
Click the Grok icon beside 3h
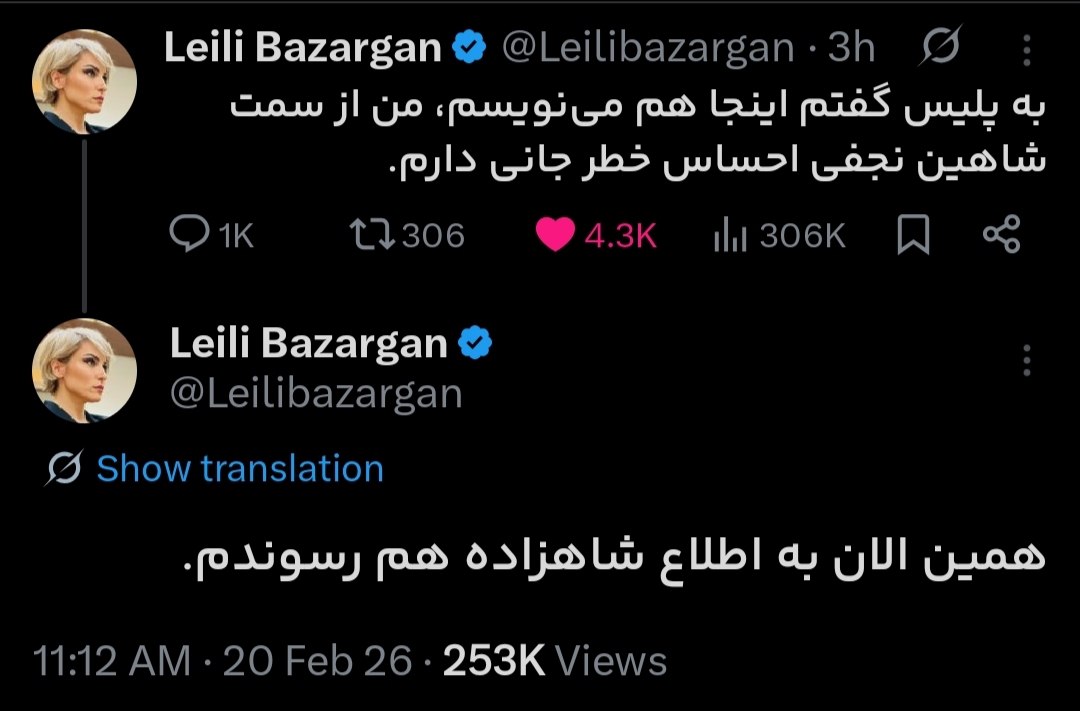[x=941, y=47]
